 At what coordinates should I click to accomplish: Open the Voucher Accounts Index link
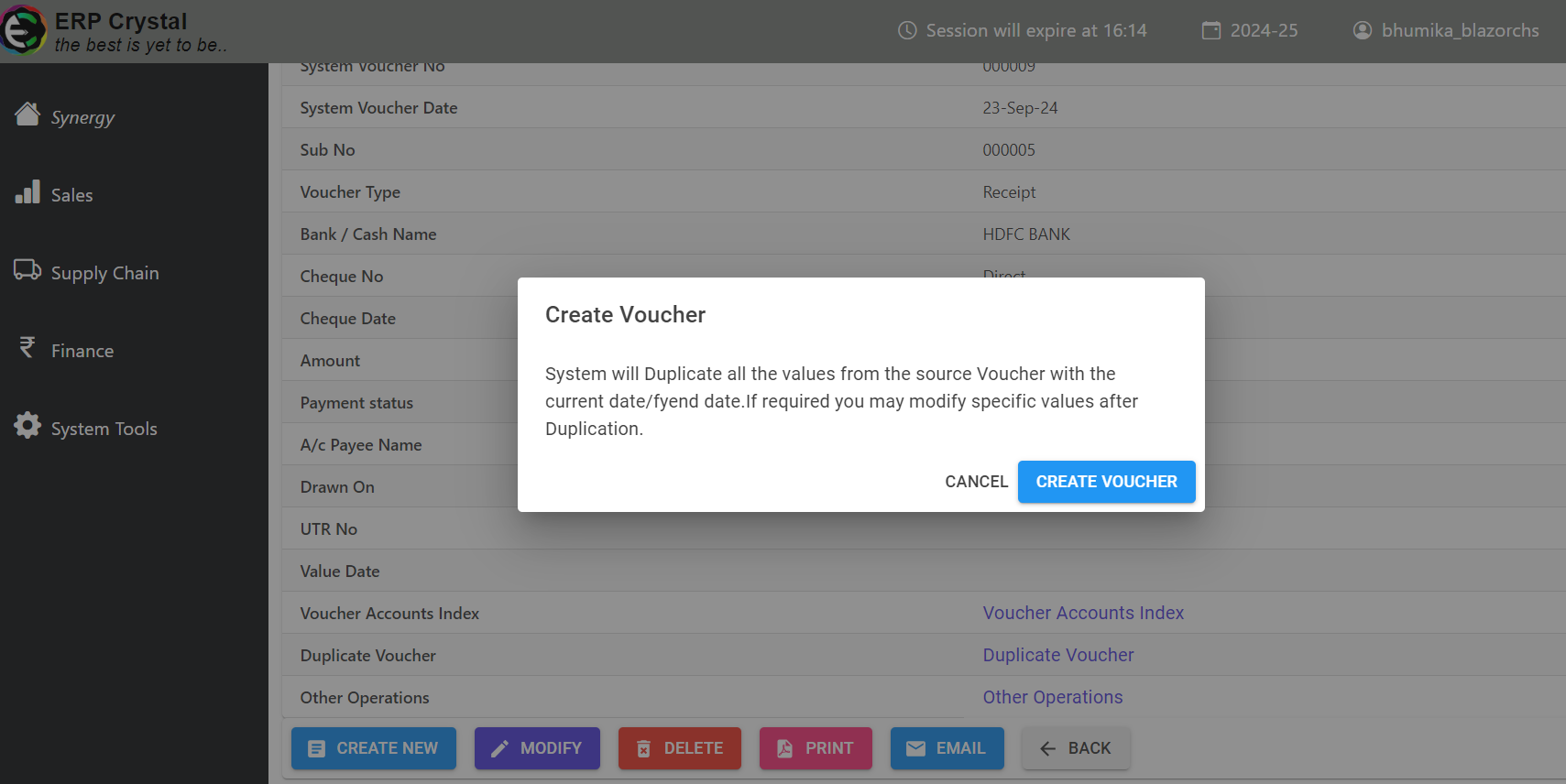pyautogui.click(x=1083, y=613)
